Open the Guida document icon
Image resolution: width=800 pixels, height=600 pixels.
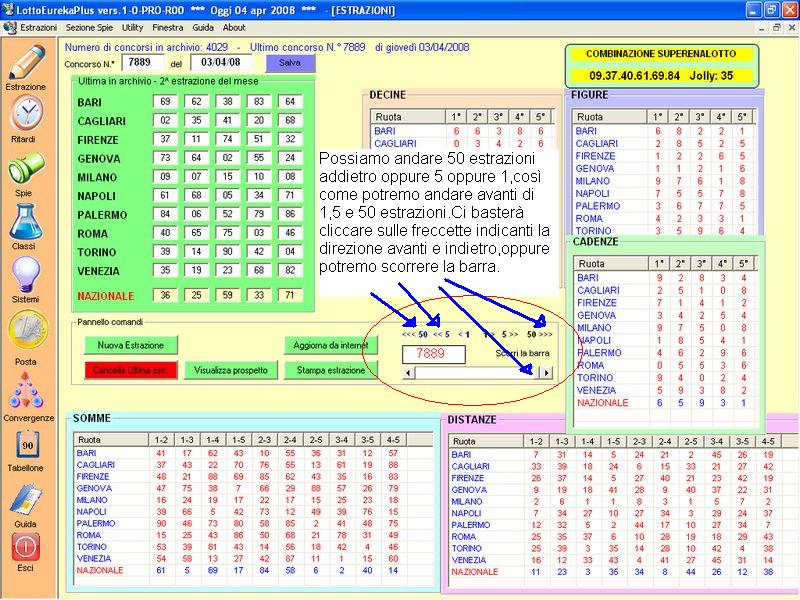tap(26, 500)
